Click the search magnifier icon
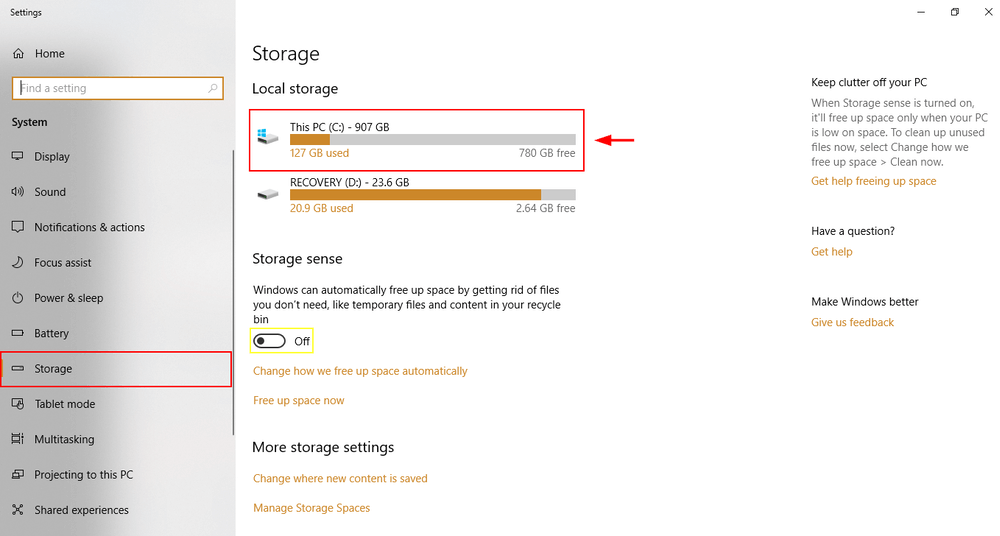1000x536 pixels. [x=213, y=89]
